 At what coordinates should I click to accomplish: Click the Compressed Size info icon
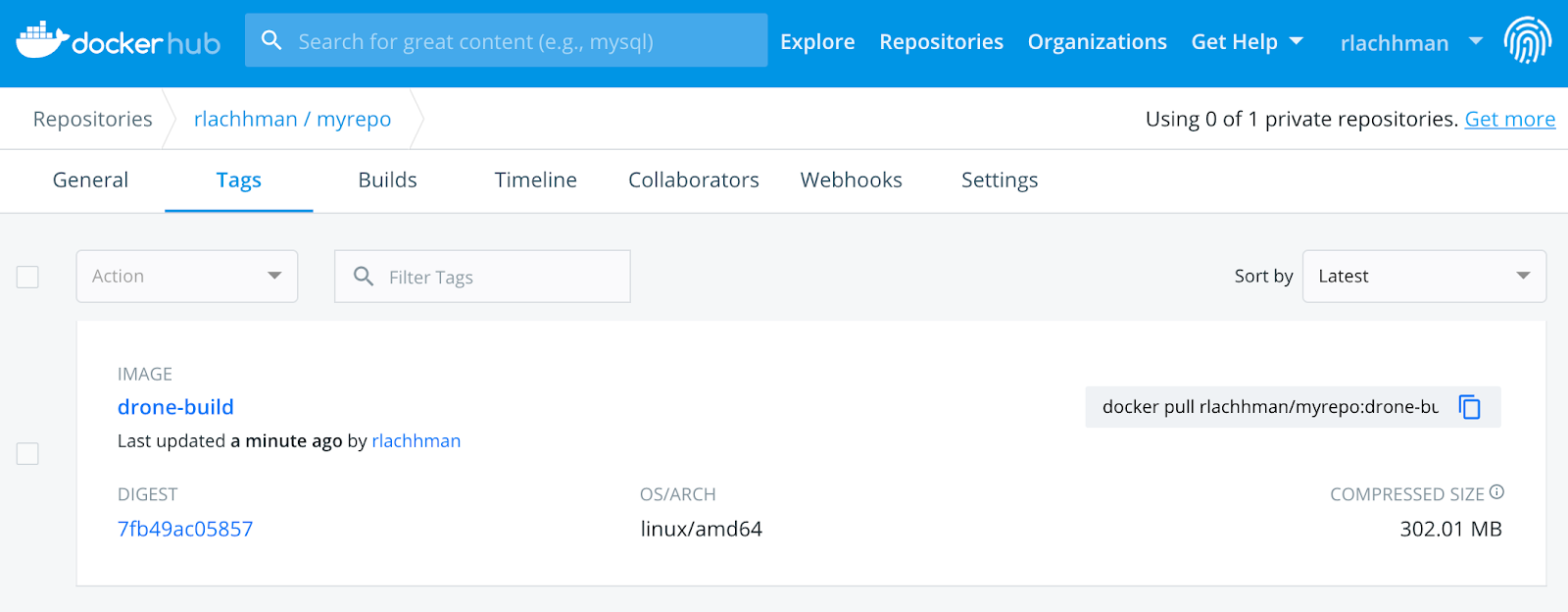[1496, 492]
